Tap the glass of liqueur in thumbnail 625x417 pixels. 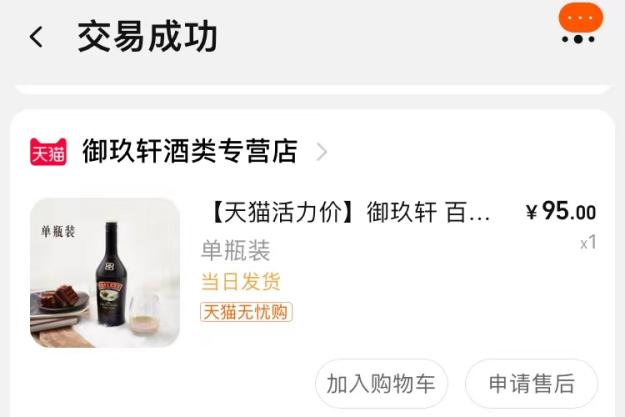point(144,313)
